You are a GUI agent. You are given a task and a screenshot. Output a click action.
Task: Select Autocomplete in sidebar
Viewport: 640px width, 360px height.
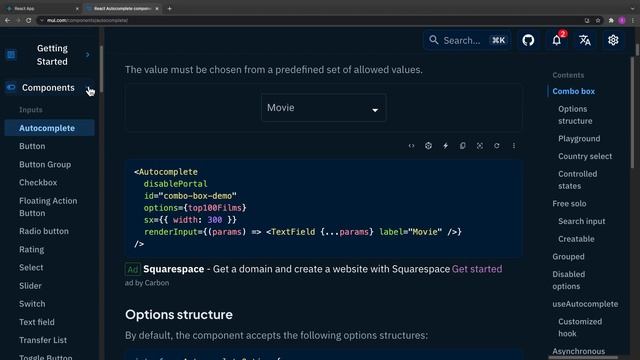coord(49,128)
